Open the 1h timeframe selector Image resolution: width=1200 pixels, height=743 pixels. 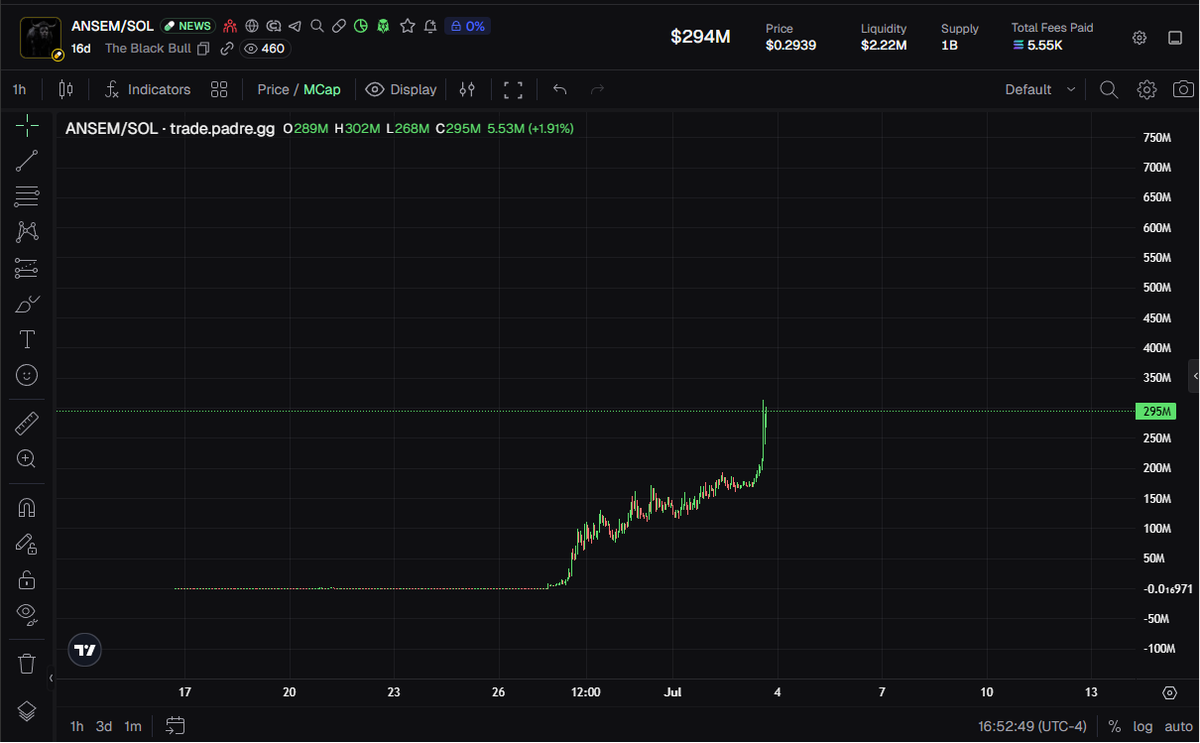[20, 89]
